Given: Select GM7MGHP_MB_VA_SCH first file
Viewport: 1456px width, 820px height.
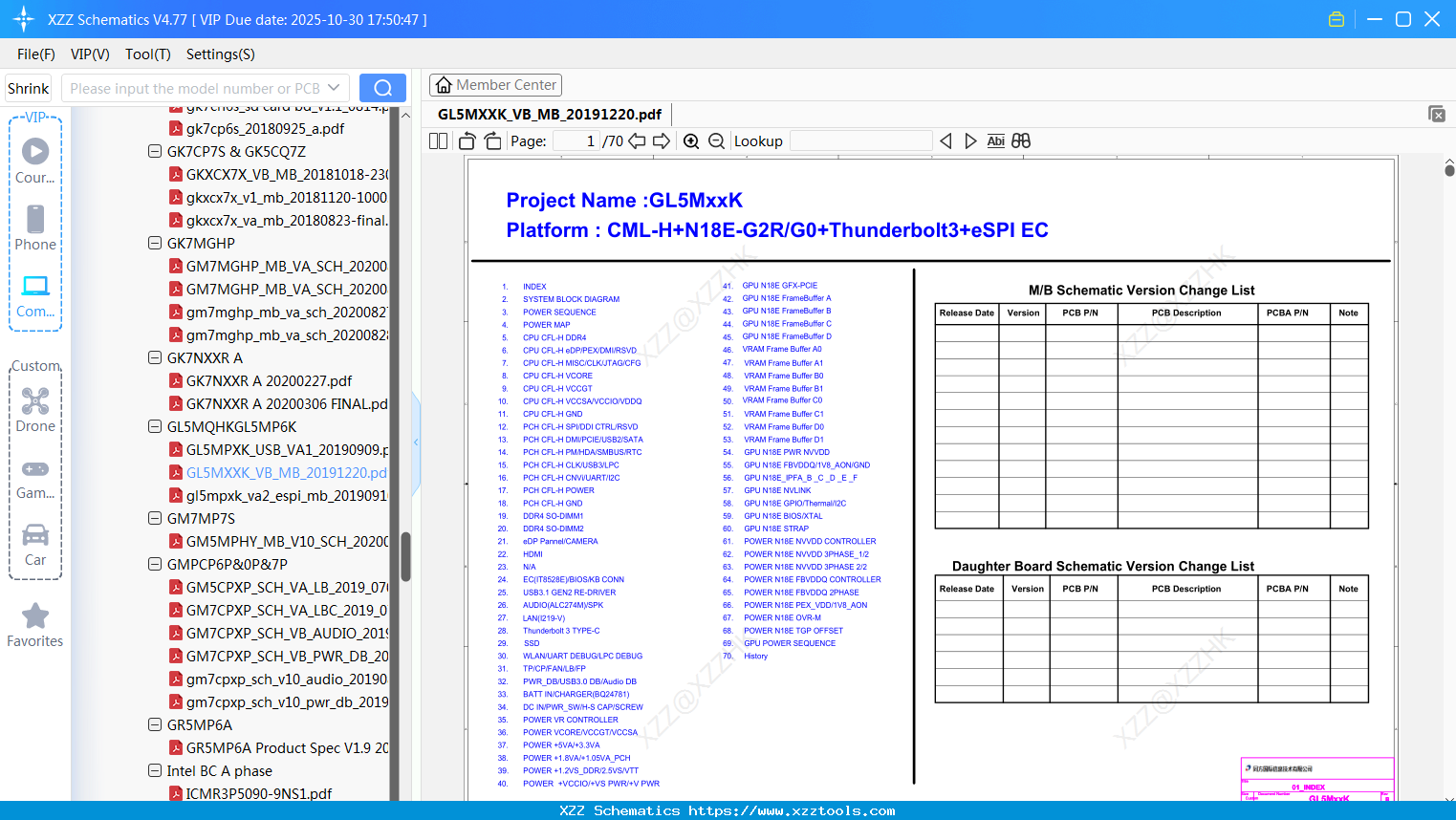Looking at the screenshot, I should pos(287,266).
